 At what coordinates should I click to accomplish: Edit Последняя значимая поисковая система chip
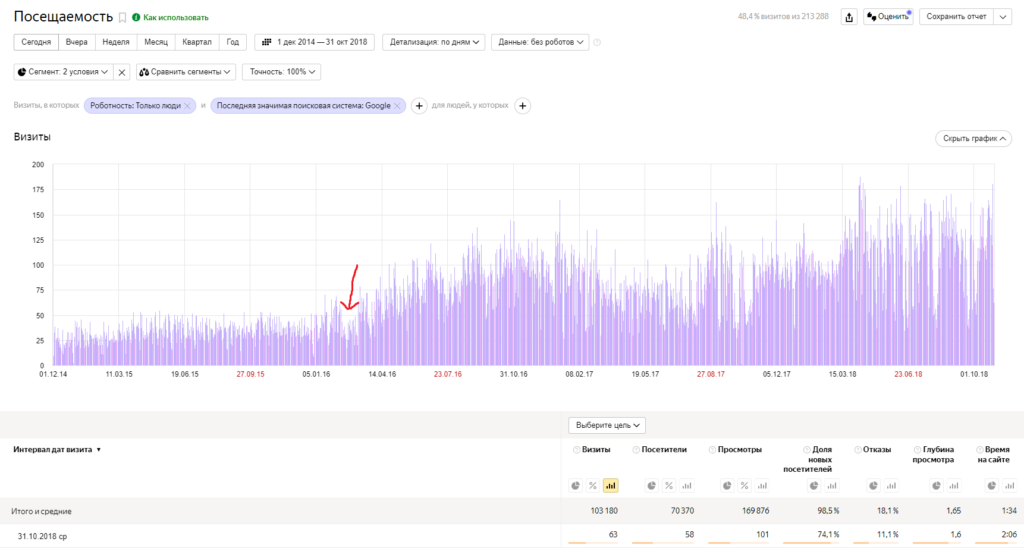coord(303,106)
